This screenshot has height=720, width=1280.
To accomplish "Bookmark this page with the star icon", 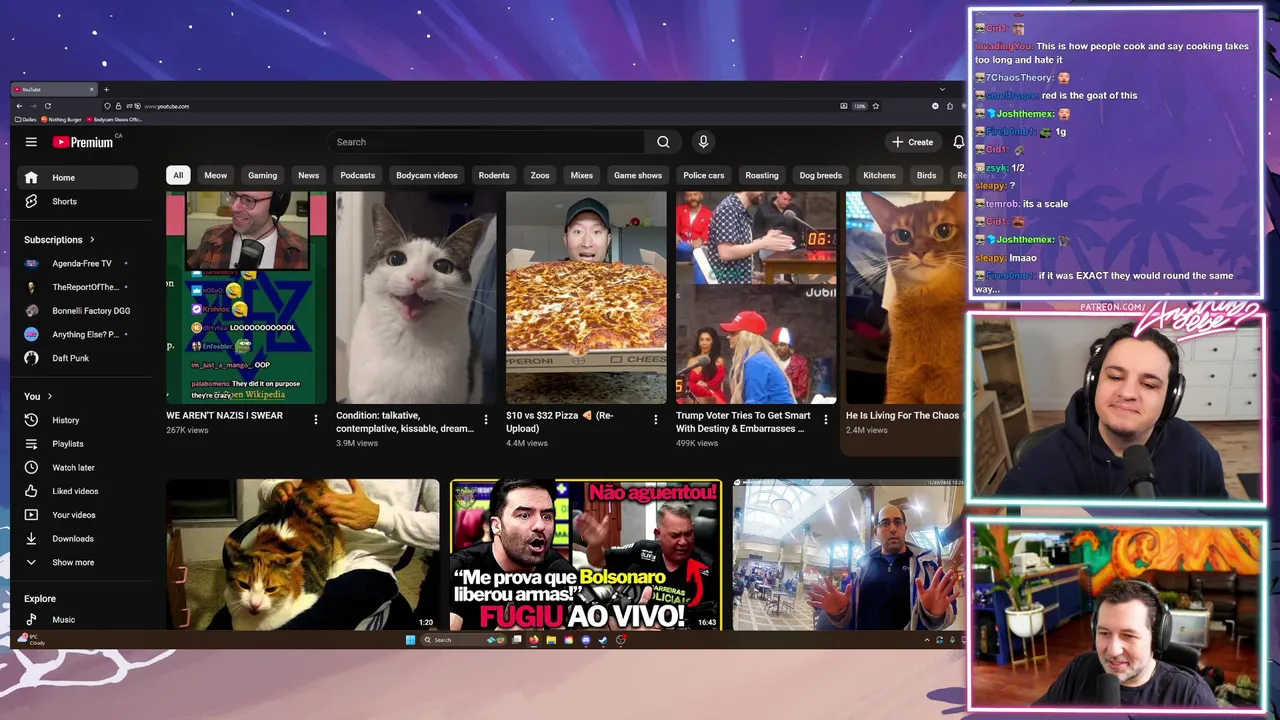I will tap(876, 106).
